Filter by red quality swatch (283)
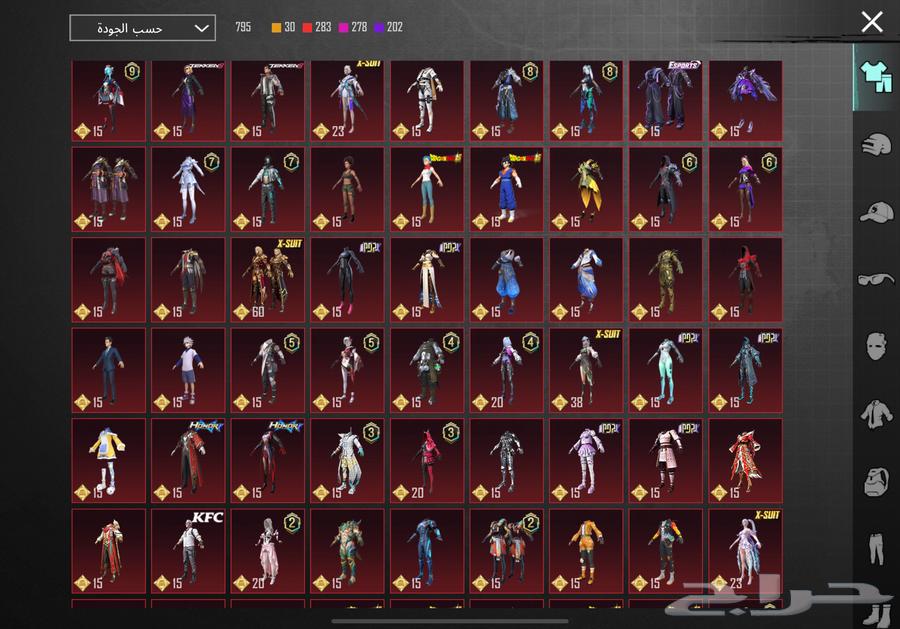 click(308, 27)
